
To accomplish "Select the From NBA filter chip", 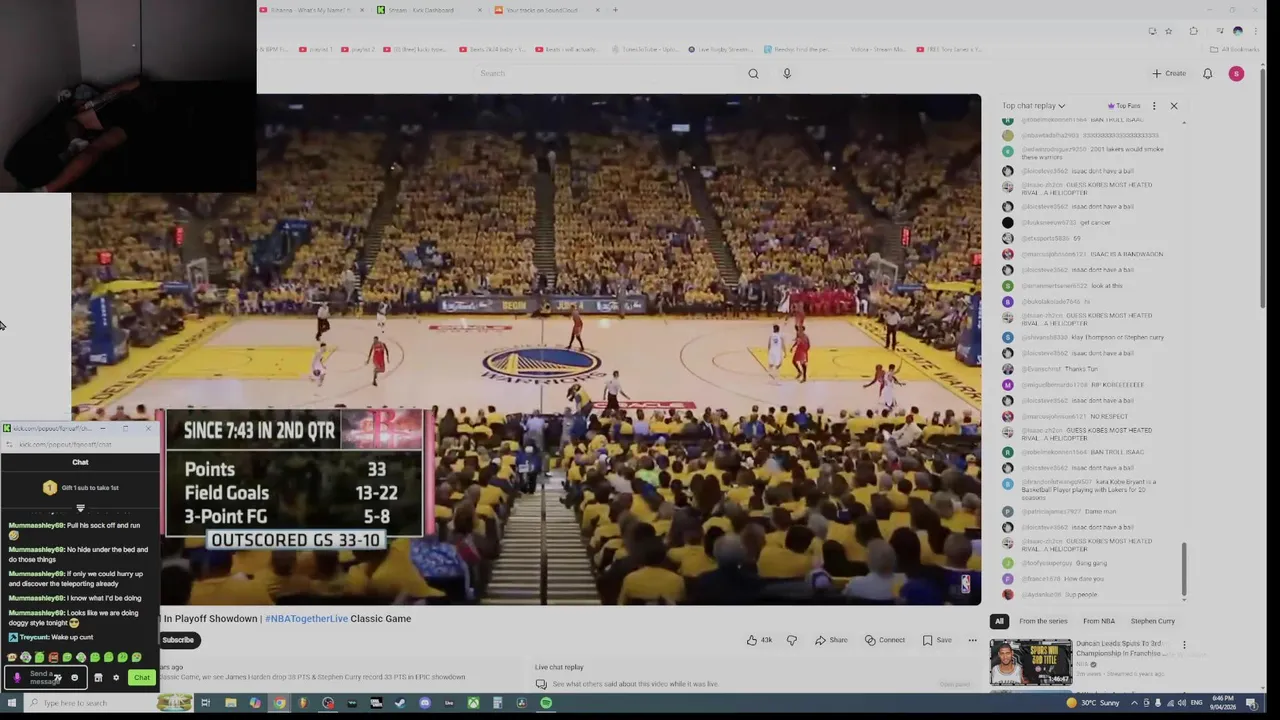I will (1099, 621).
